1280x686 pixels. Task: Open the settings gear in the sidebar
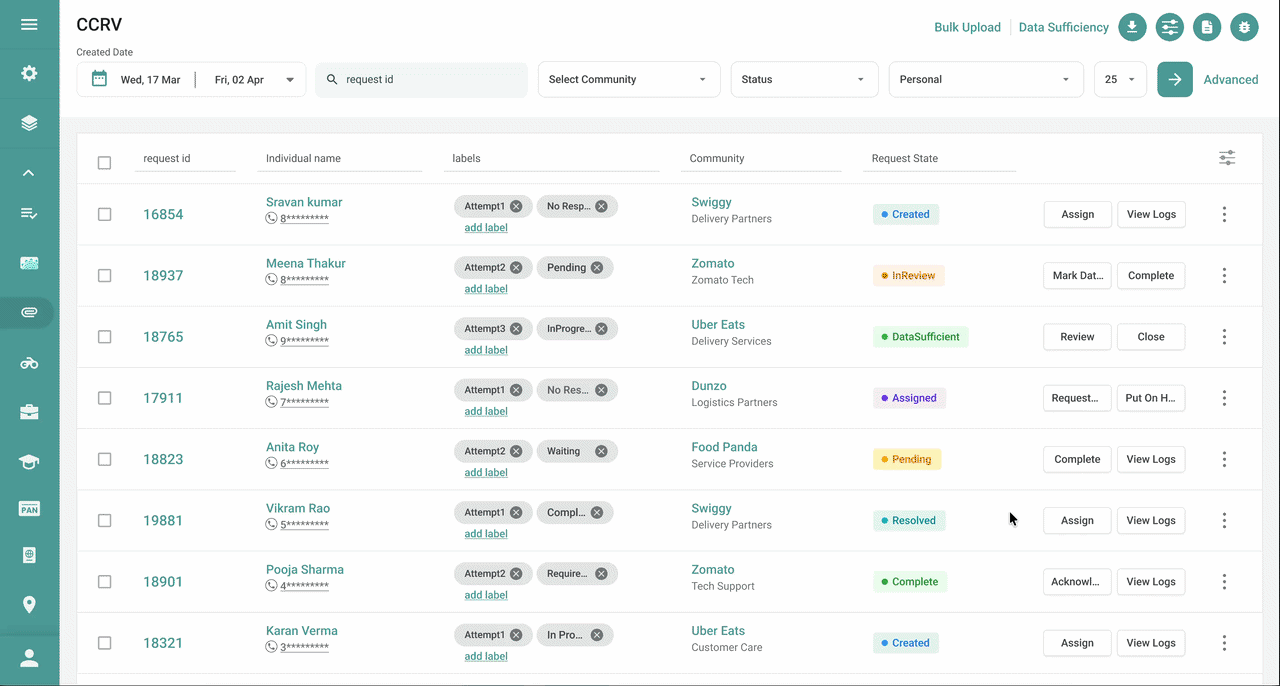coord(29,73)
